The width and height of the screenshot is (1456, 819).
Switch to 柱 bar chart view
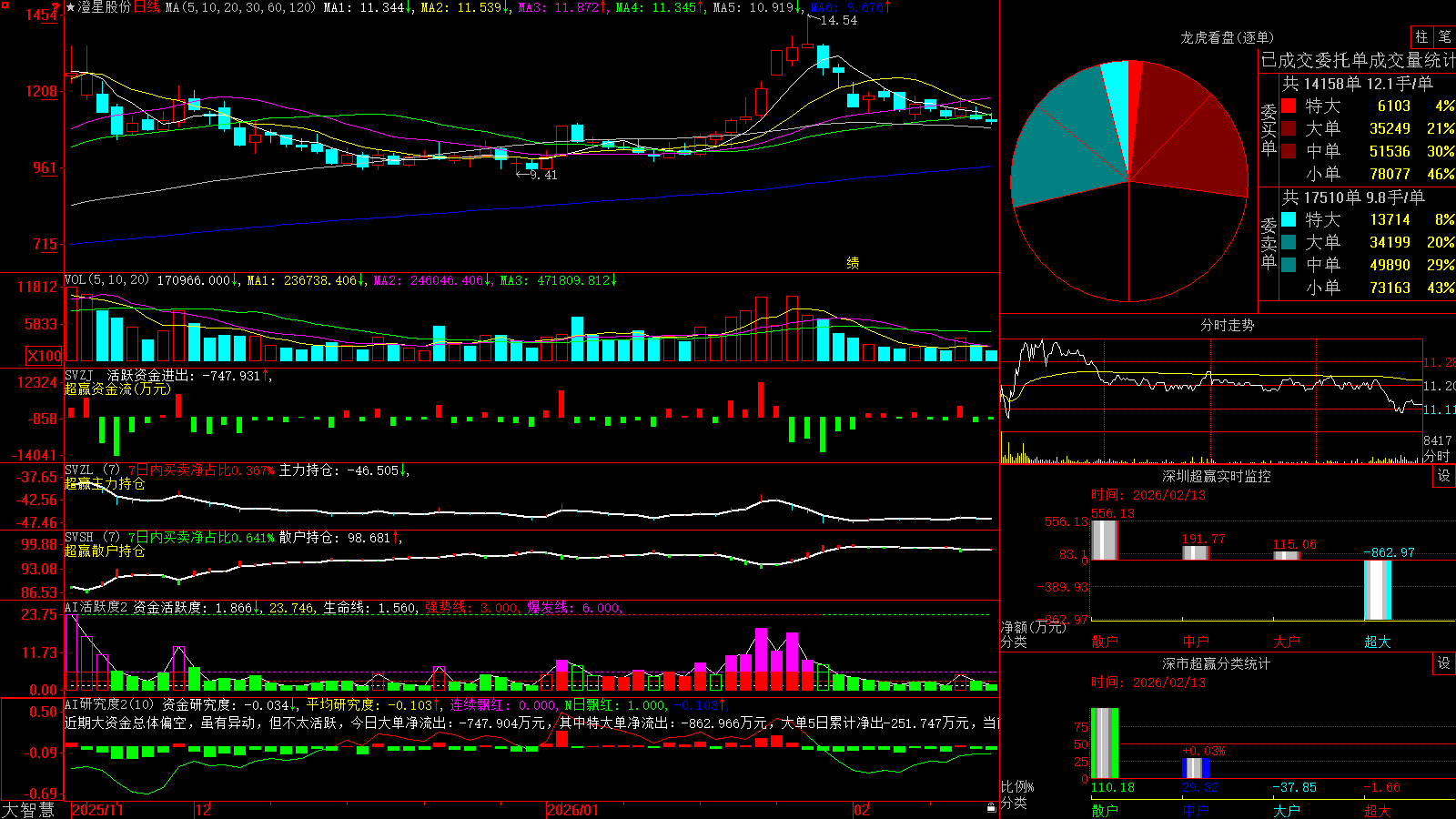(x=1421, y=37)
